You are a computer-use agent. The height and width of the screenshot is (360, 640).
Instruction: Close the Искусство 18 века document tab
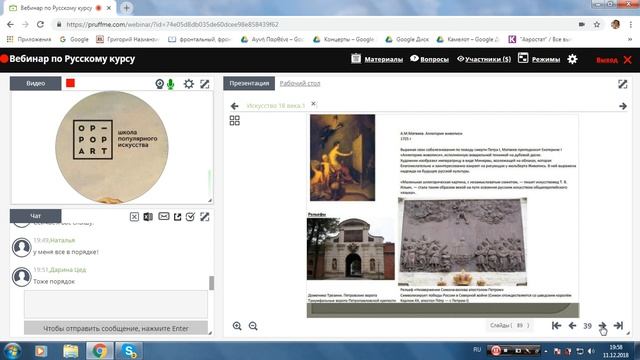point(313,104)
